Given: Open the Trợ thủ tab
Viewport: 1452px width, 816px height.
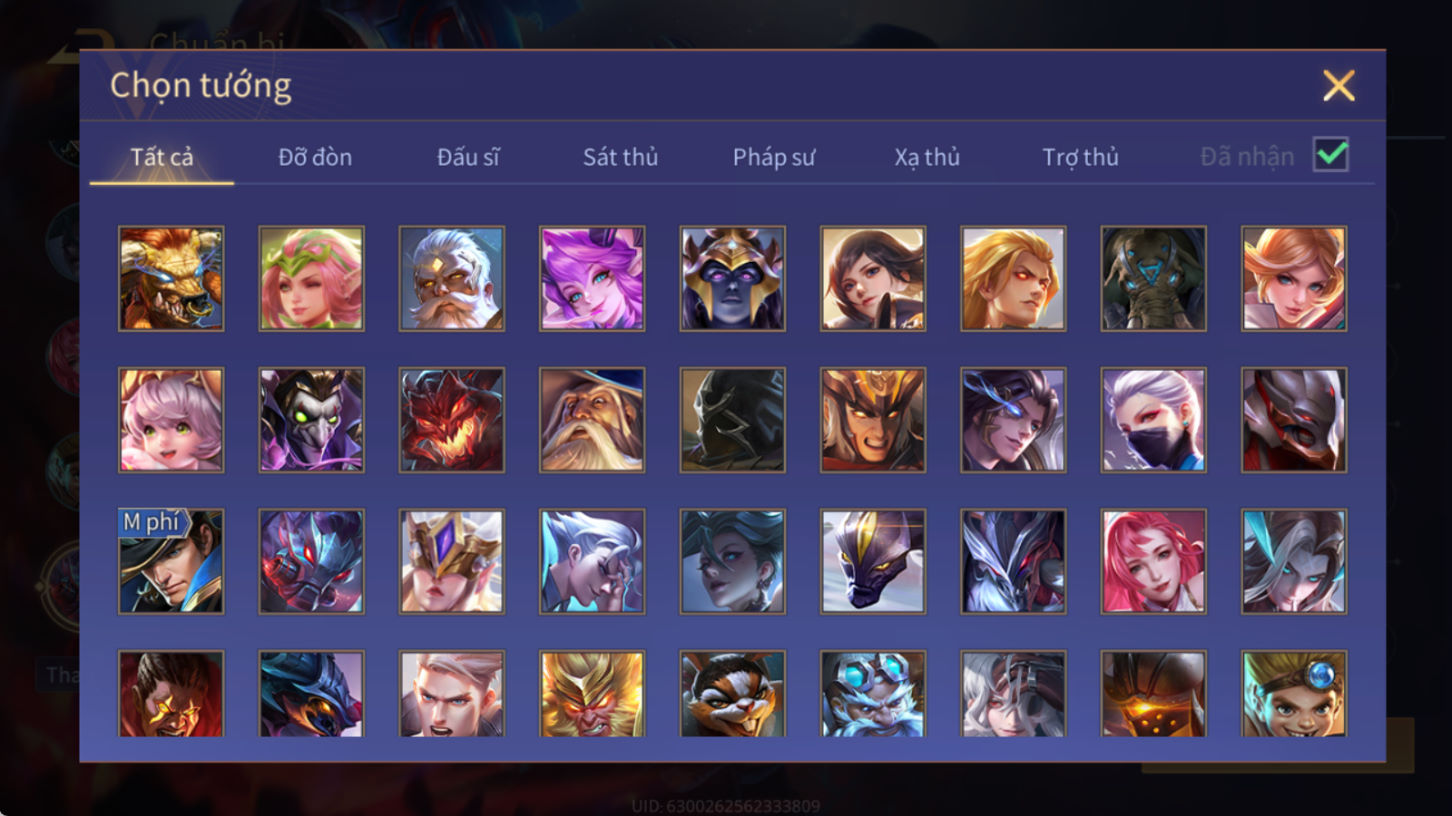Looking at the screenshot, I should [x=1080, y=157].
